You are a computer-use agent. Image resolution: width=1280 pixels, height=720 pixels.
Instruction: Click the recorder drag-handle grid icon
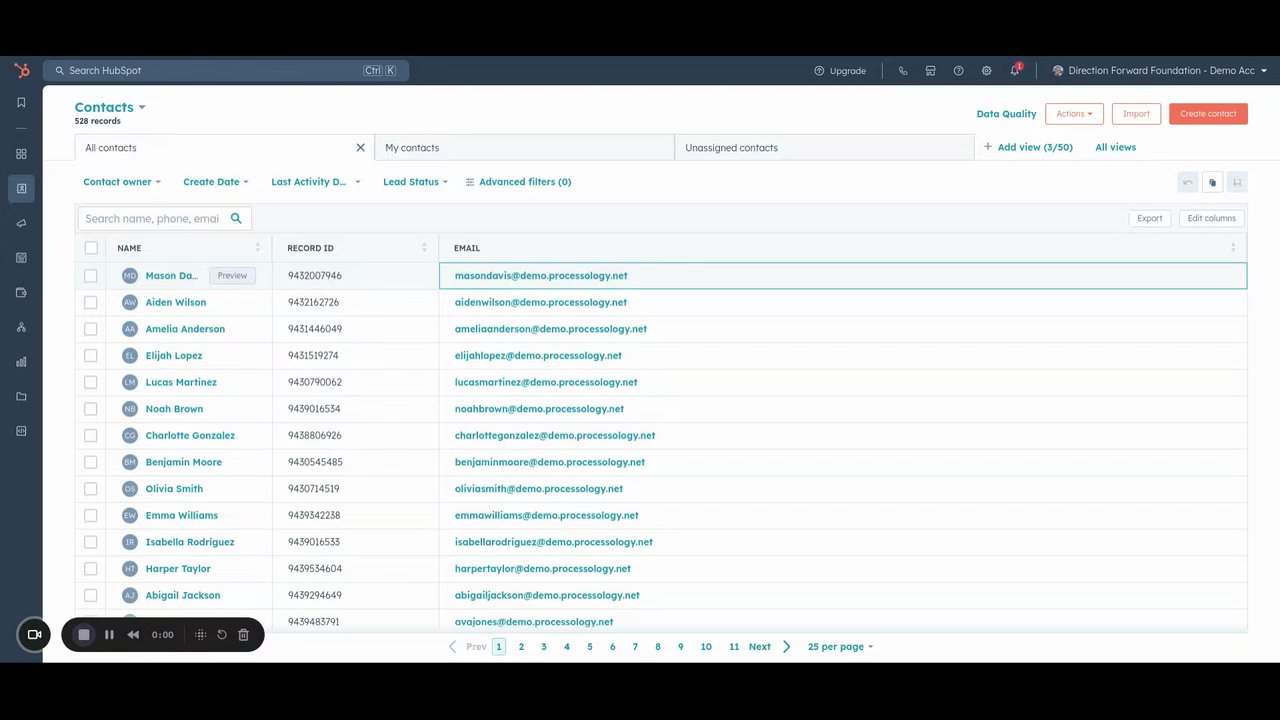click(200, 634)
